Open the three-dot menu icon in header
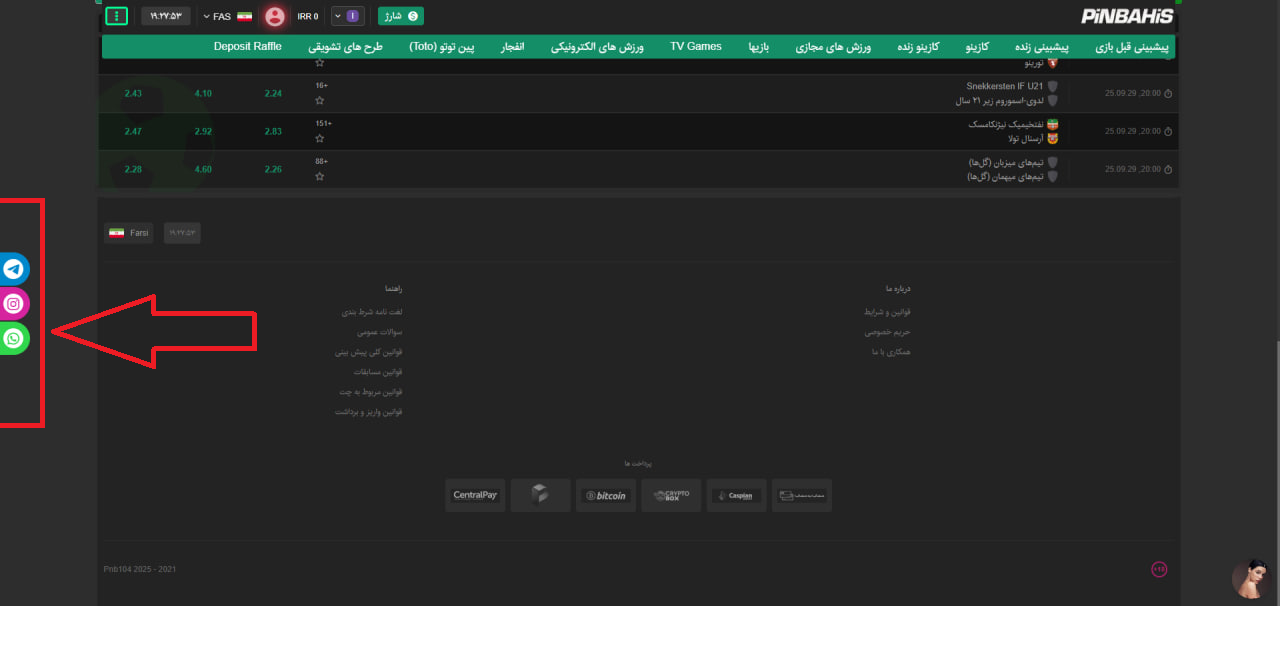The width and height of the screenshot is (1280, 648). coord(117,16)
